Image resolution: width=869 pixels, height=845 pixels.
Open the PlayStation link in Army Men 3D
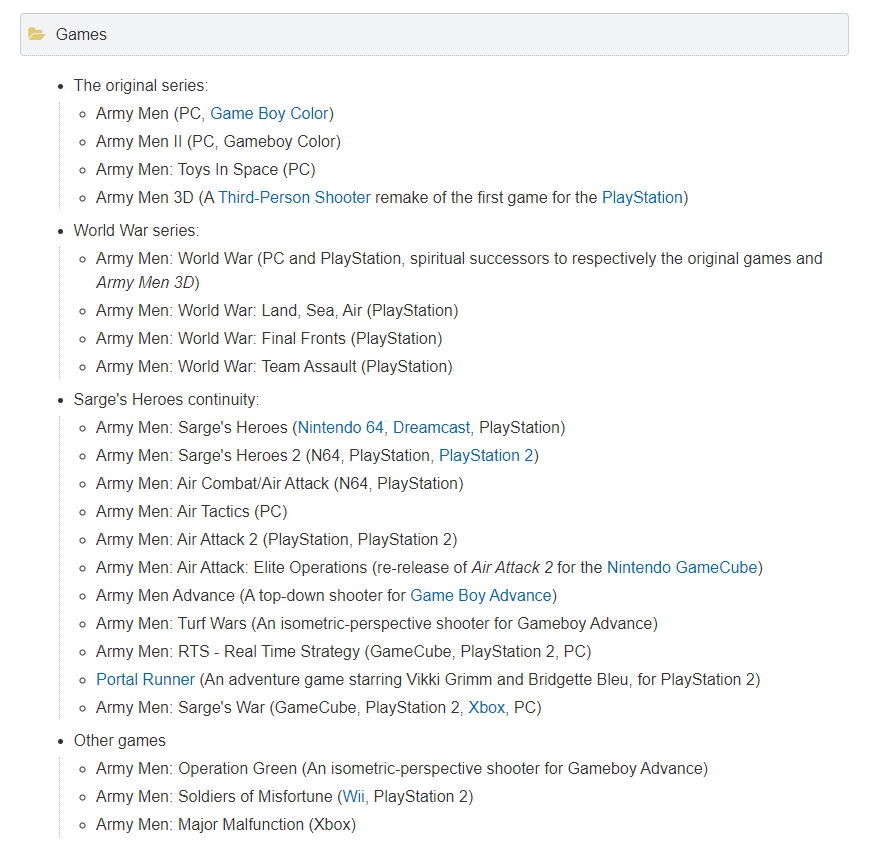coord(642,198)
